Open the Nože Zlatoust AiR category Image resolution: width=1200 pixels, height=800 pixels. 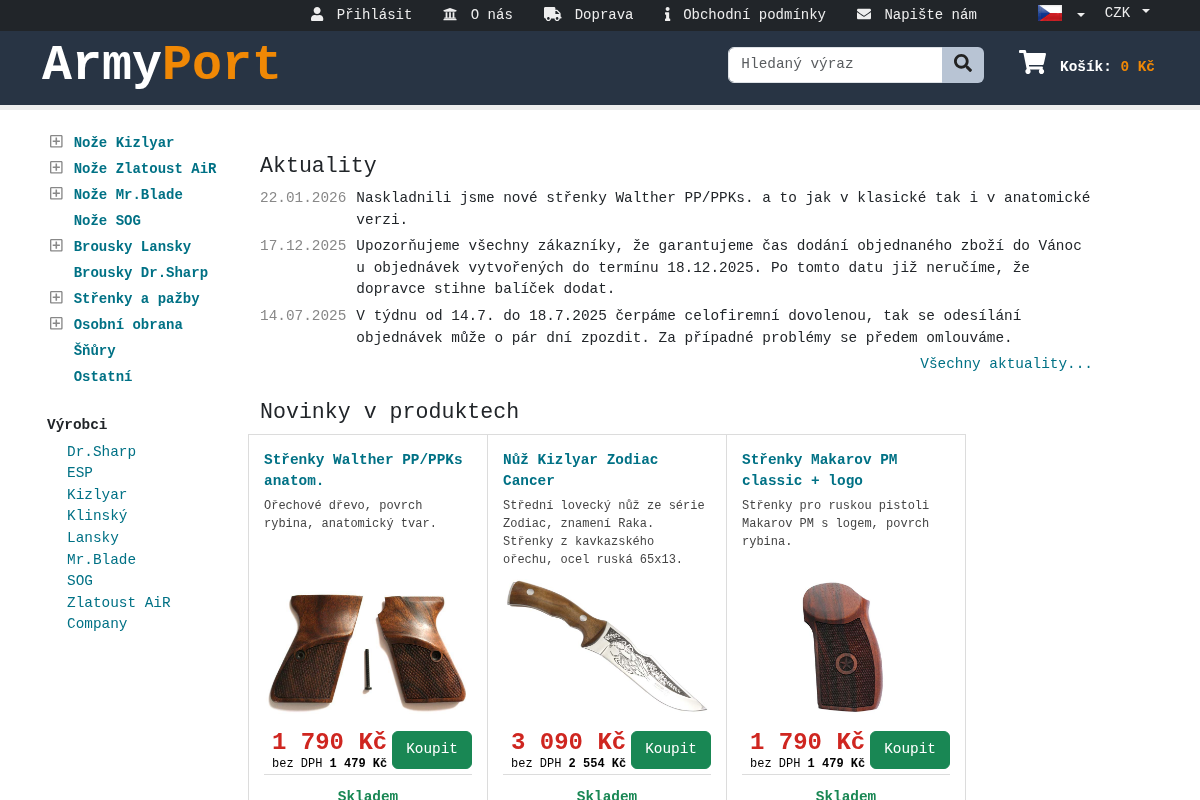[145, 169]
